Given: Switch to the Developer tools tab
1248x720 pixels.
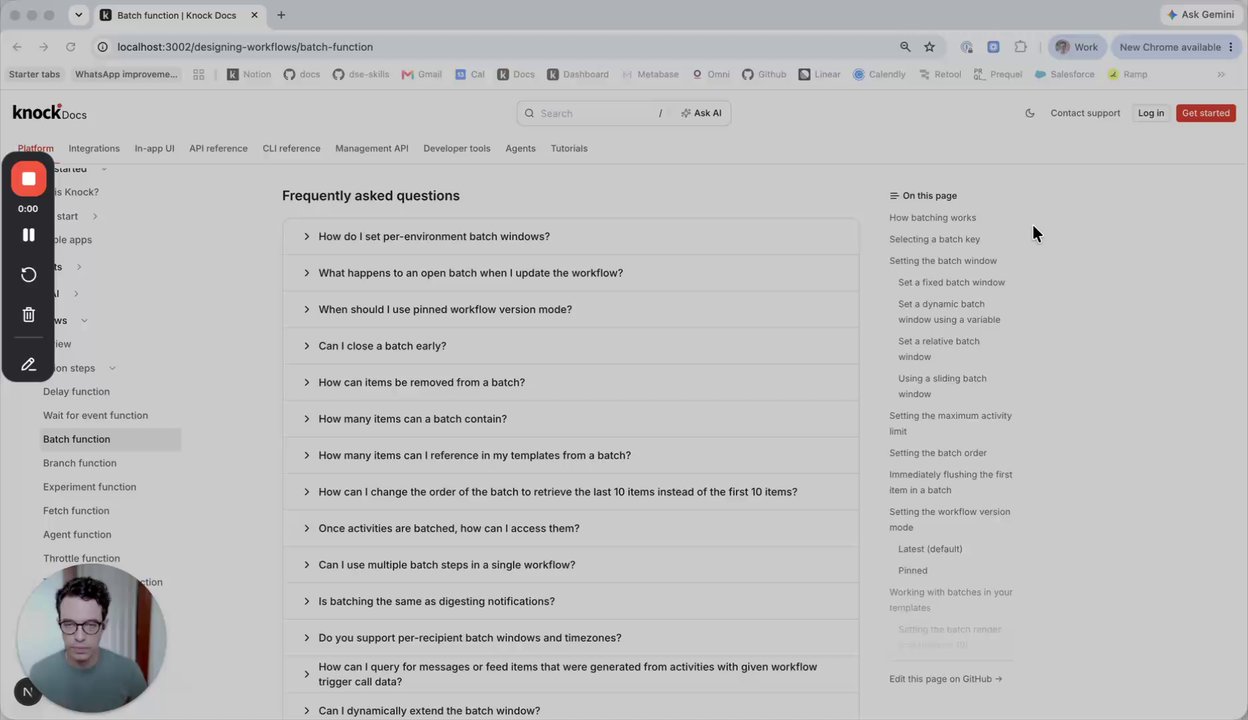Looking at the screenshot, I should [x=457, y=148].
